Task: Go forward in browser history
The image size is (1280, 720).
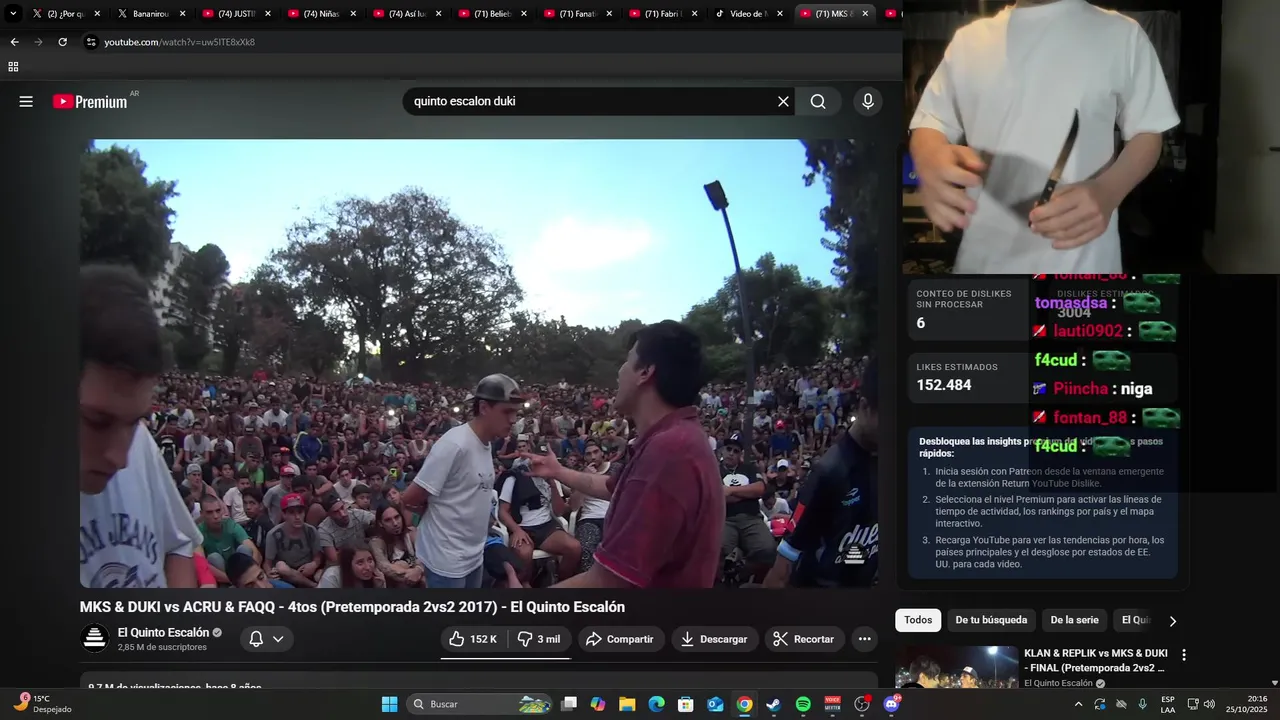Action: tap(38, 42)
